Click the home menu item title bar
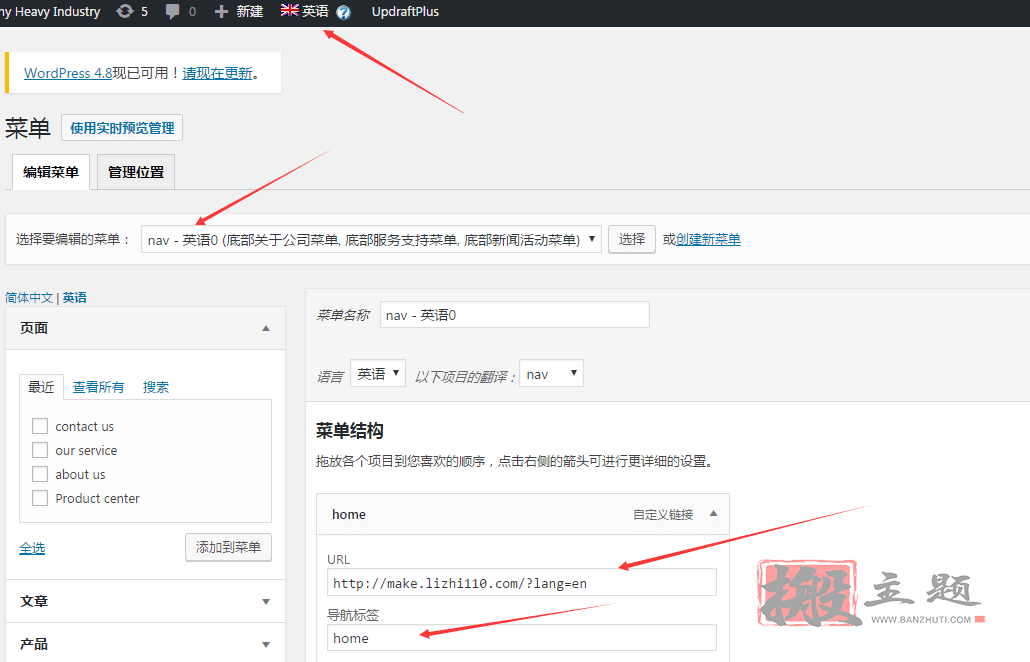1030x662 pixels. (x=523, y=514)
